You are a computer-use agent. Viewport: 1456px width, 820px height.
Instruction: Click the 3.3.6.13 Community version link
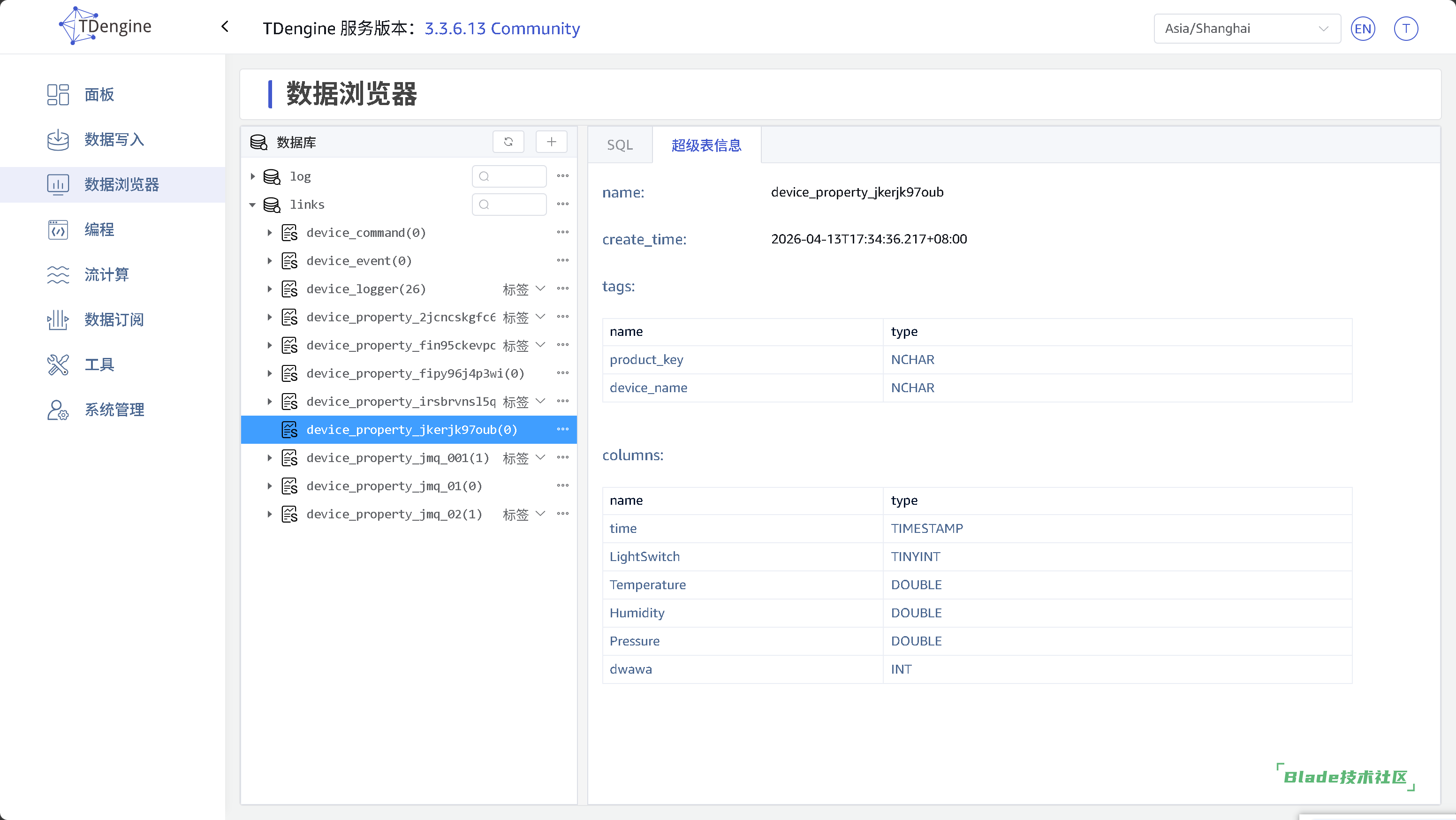tap(502, 28)
